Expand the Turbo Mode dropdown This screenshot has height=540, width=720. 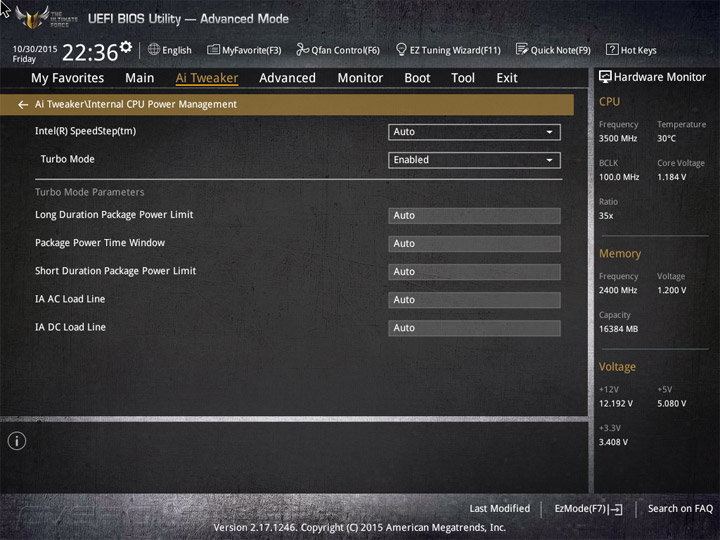pos(474,160)
